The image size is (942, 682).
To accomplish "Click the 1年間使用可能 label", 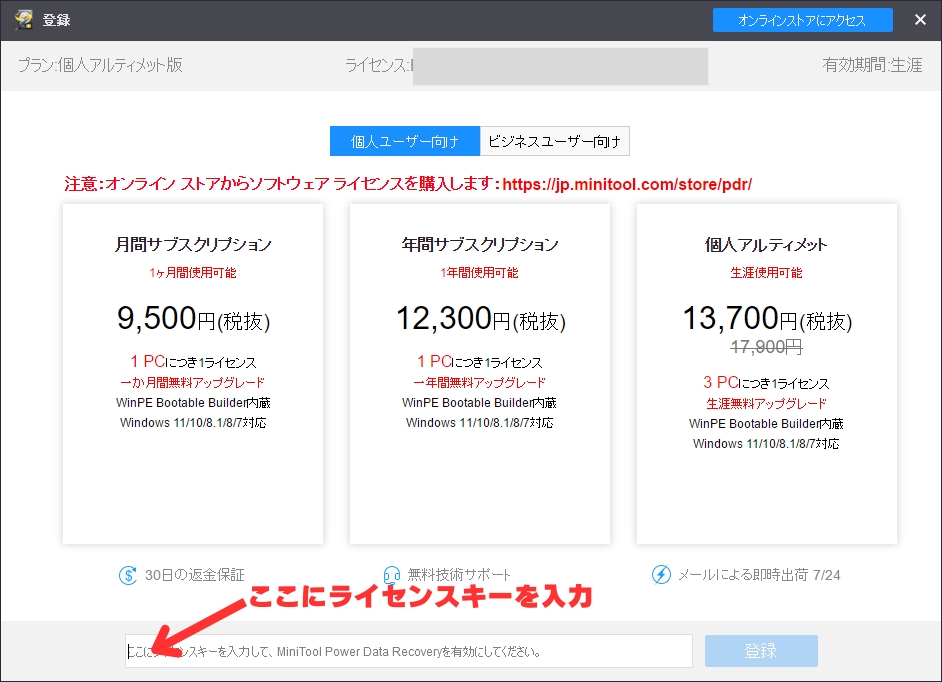I will pos(479,273).
